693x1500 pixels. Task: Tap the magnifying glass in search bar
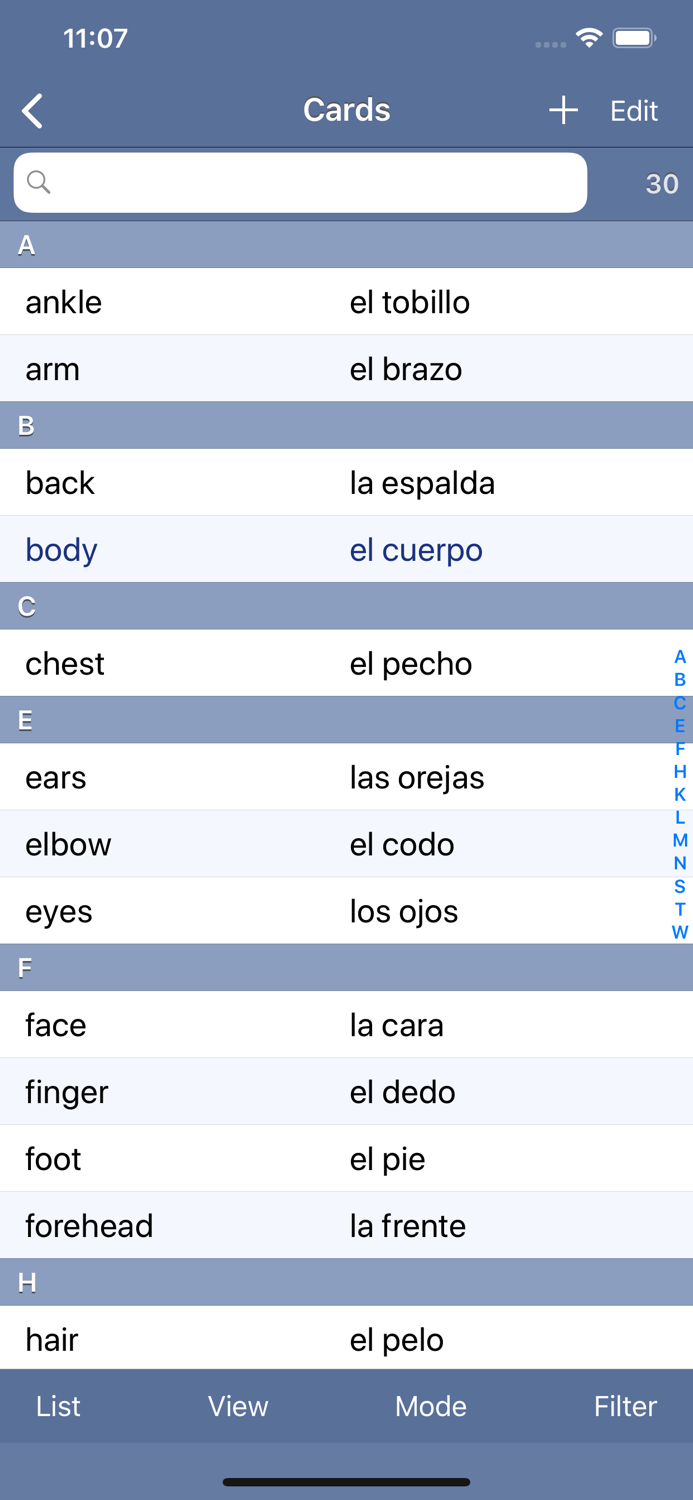[x=39, y=183]
